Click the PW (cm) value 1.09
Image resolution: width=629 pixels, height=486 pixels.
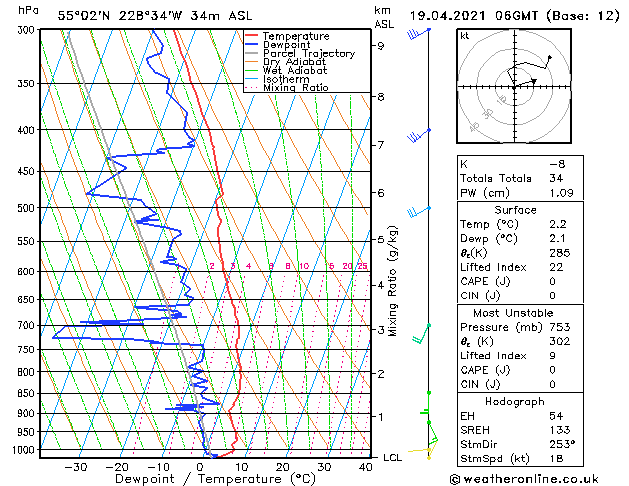pyautogui.click(x=561, y=193)
